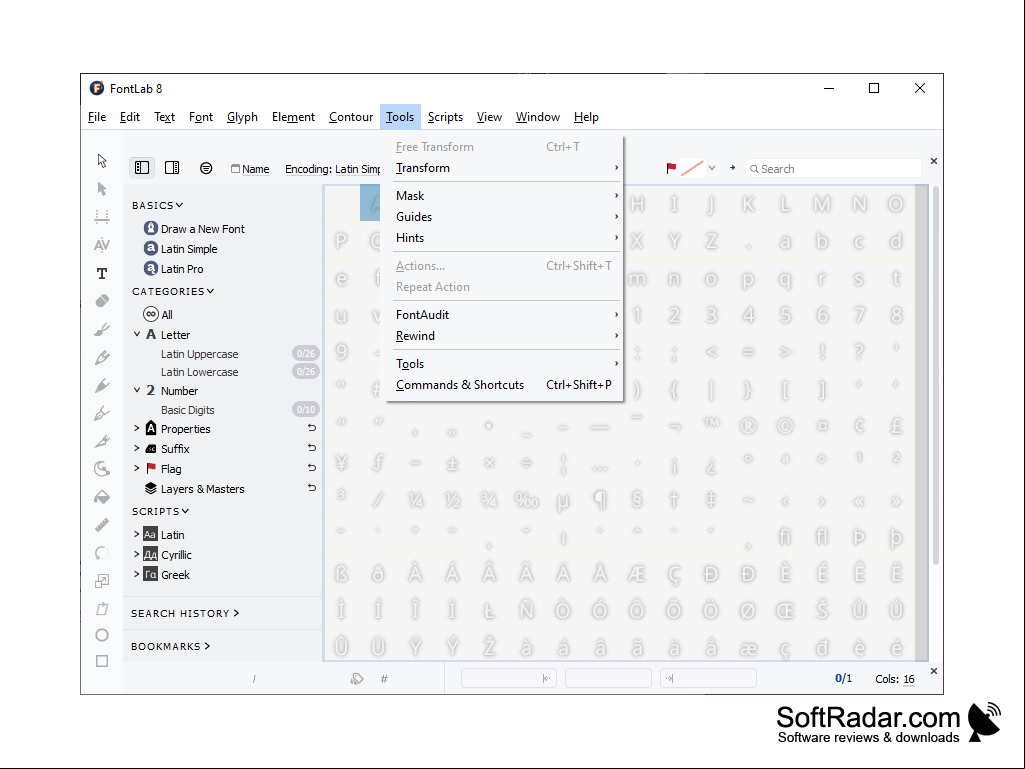1025x769 pixels.
Task: Select the Scale transform tool
Action: pos(102,581)
